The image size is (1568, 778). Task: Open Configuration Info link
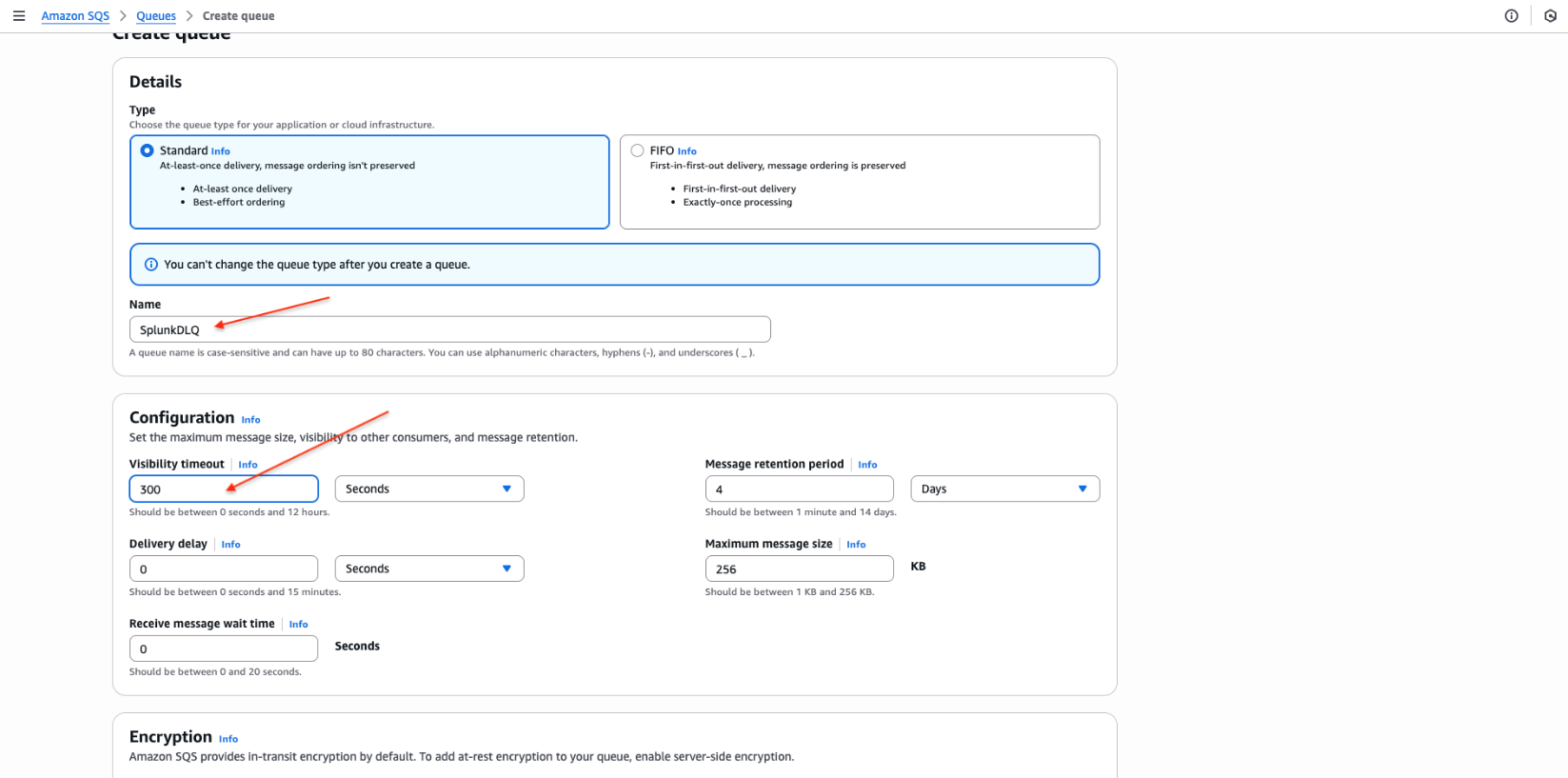coord(250,420)
